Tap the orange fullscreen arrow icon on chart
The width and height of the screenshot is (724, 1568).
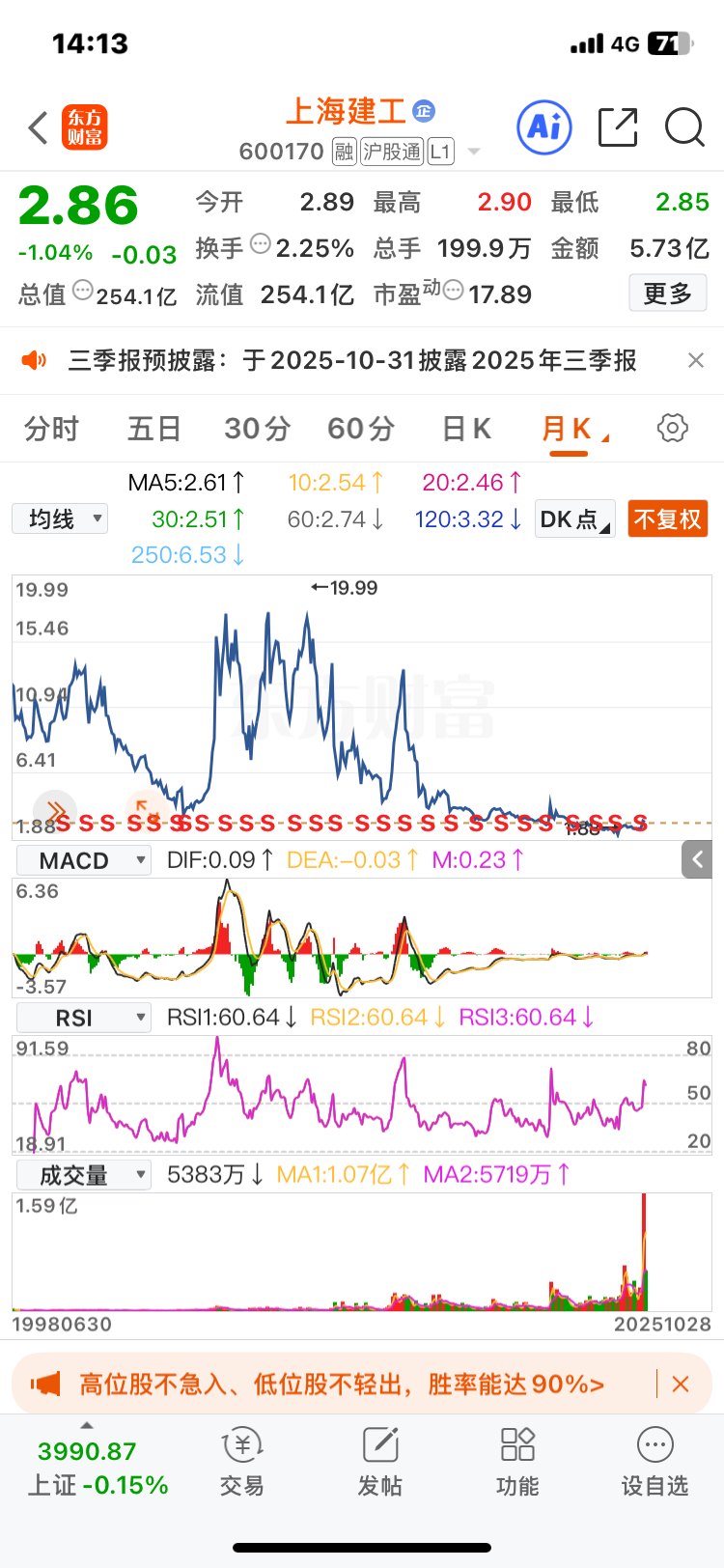pos(146,810)
